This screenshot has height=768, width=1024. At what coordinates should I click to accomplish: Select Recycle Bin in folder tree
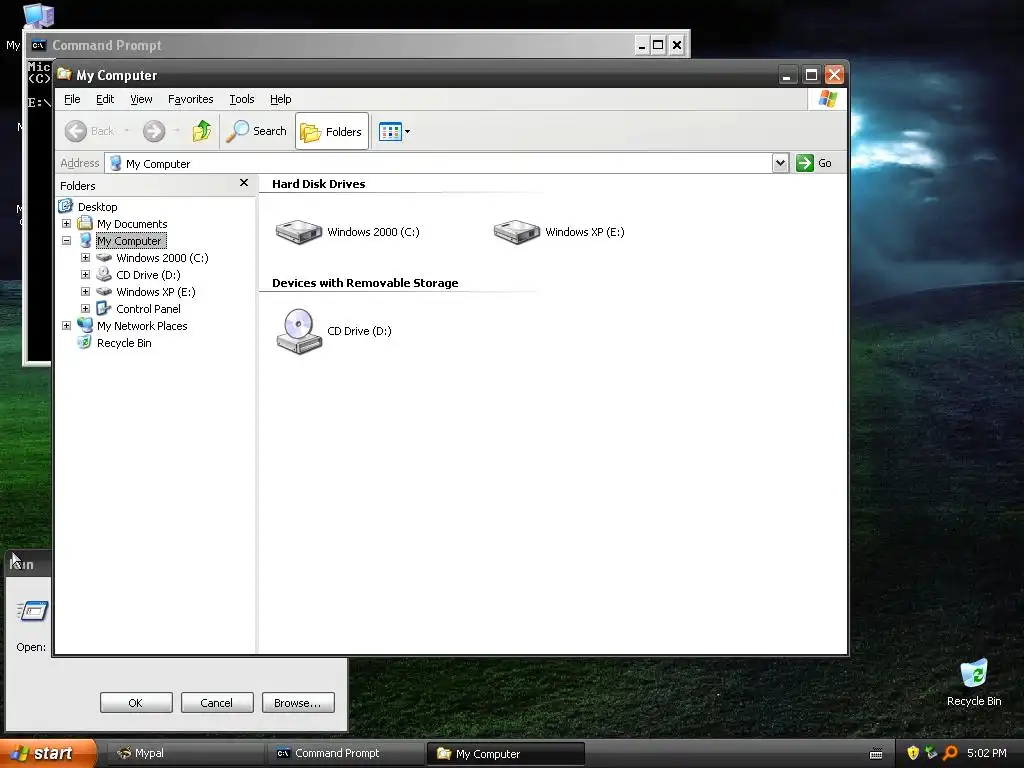click(x=124, y=343)
